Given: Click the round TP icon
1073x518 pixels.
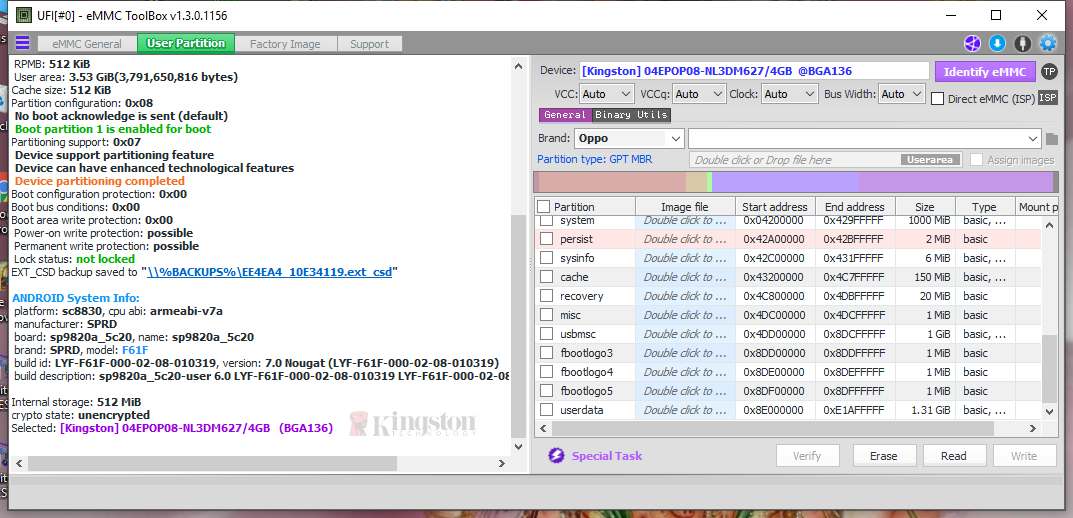Looking at the screenshot, I should click(1048, 71).
